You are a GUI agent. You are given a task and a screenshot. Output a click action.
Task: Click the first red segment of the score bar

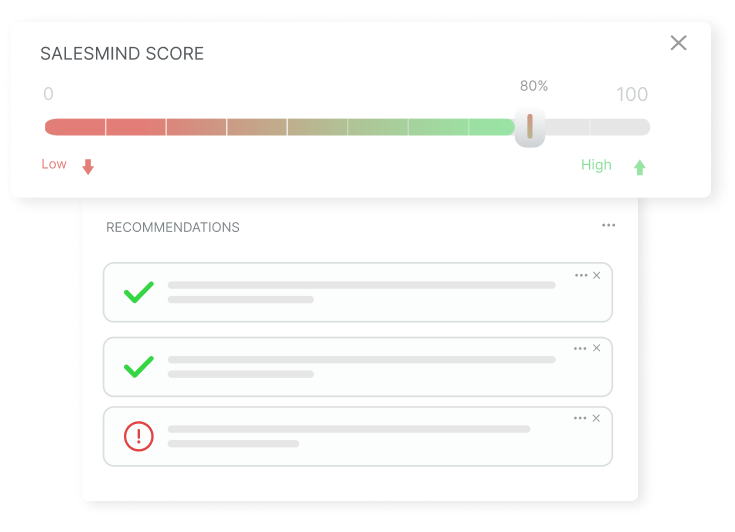pos(75,127)
